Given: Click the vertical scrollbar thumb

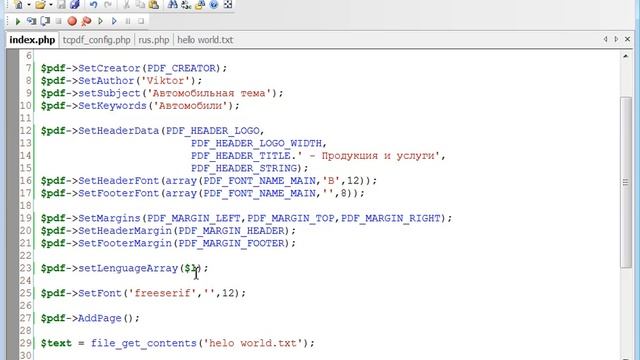Looking at the screenshot, I should 626,182.
